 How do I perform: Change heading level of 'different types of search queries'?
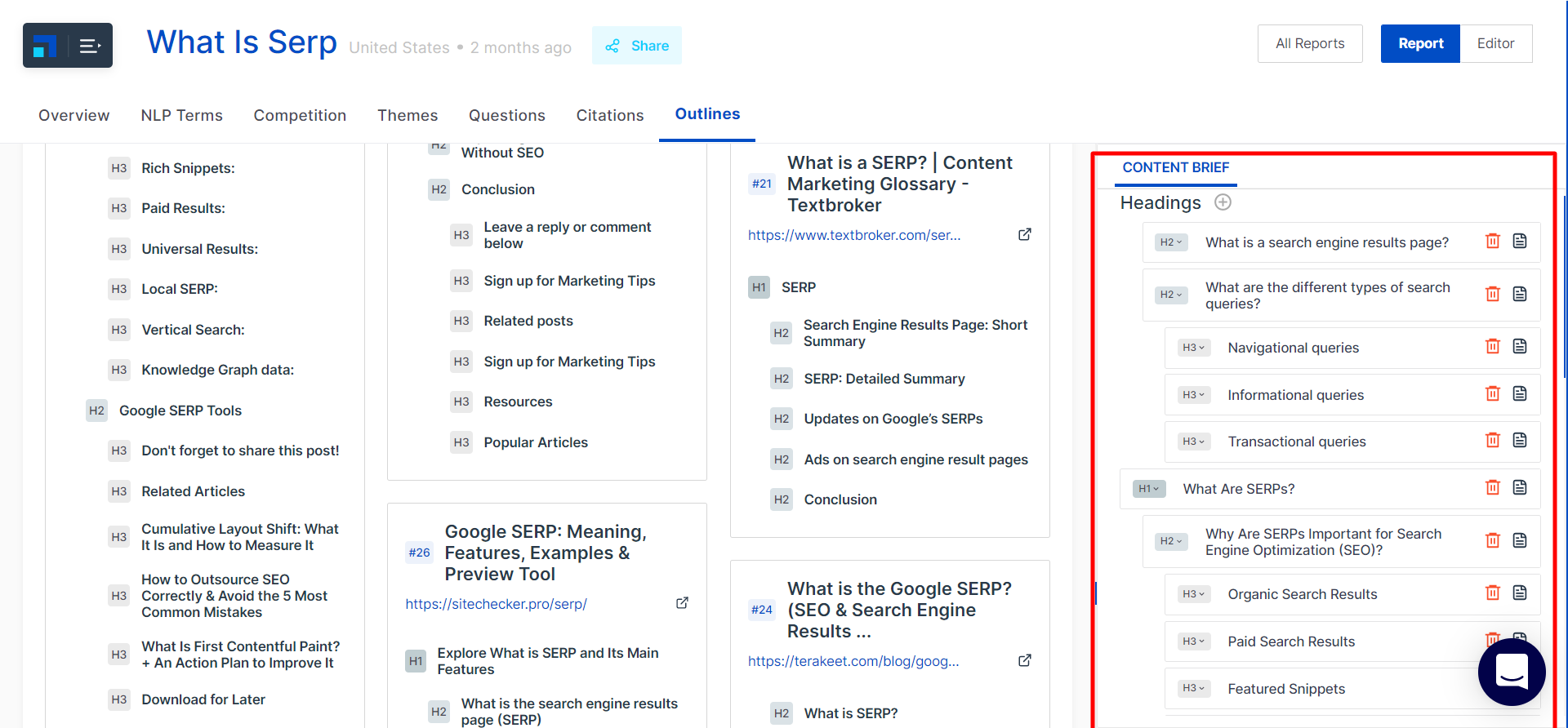tap(1171, 295)
